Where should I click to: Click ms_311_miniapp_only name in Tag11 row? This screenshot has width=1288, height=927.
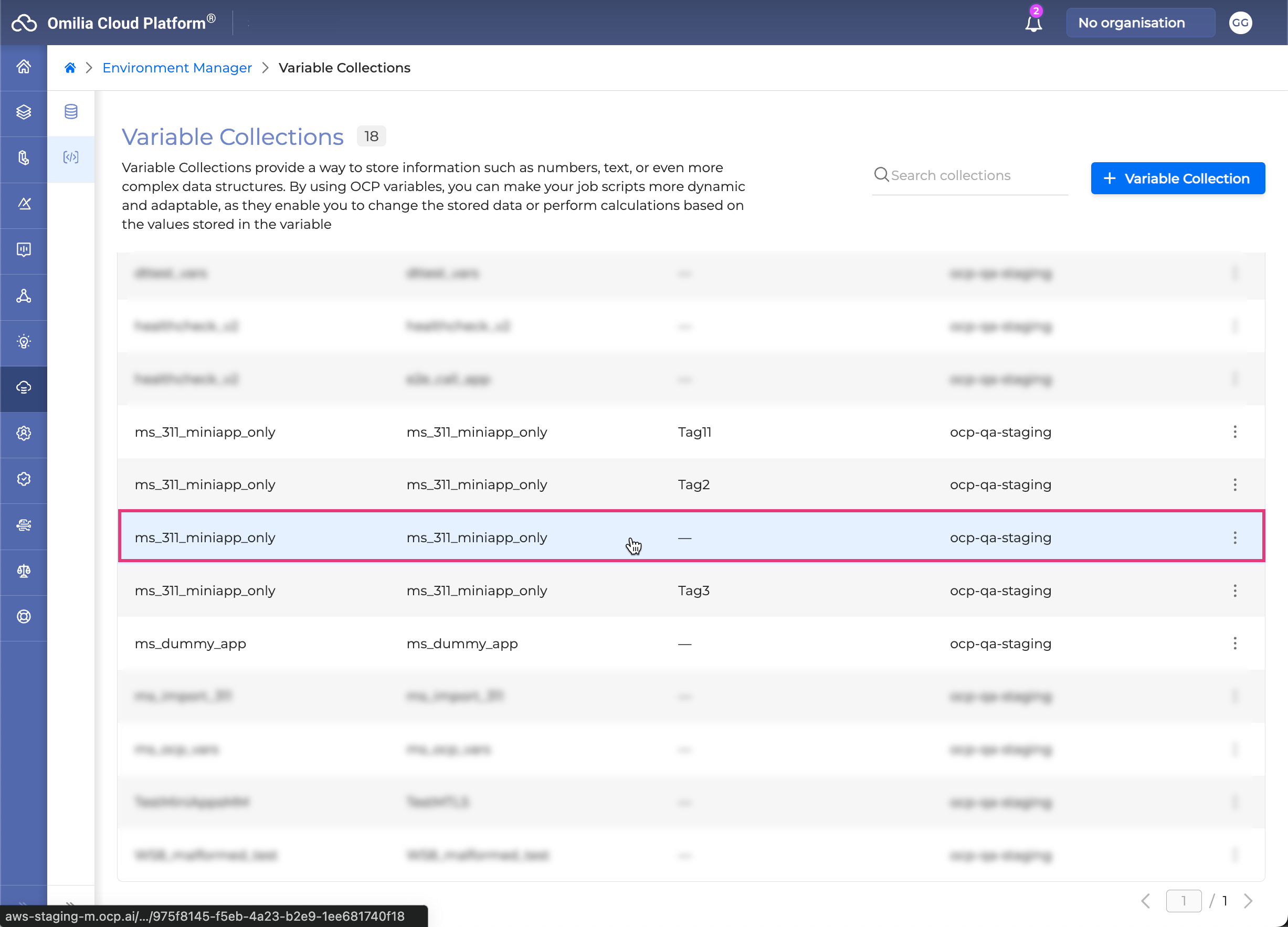point(205,431)
